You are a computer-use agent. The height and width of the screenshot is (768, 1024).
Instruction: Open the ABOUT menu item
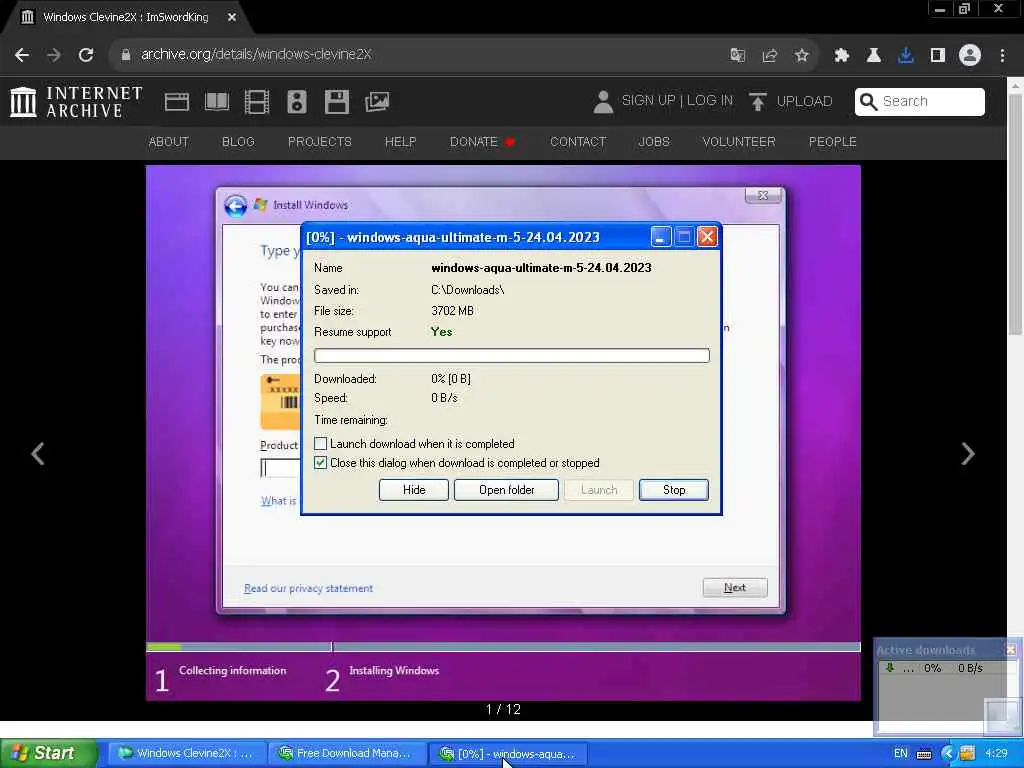click(x=168, y=142)
